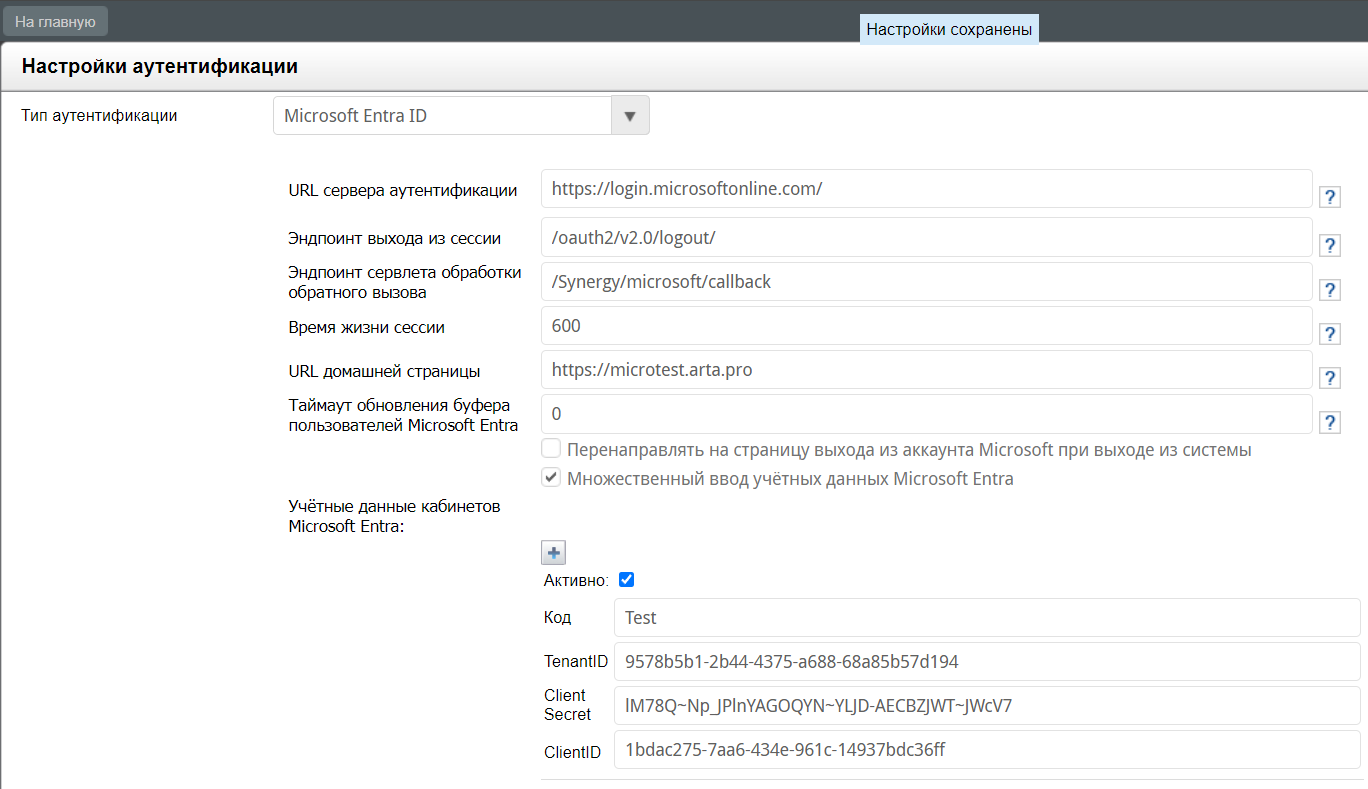
Task: Go back via На главную button
Action: (x=55, y=21)
